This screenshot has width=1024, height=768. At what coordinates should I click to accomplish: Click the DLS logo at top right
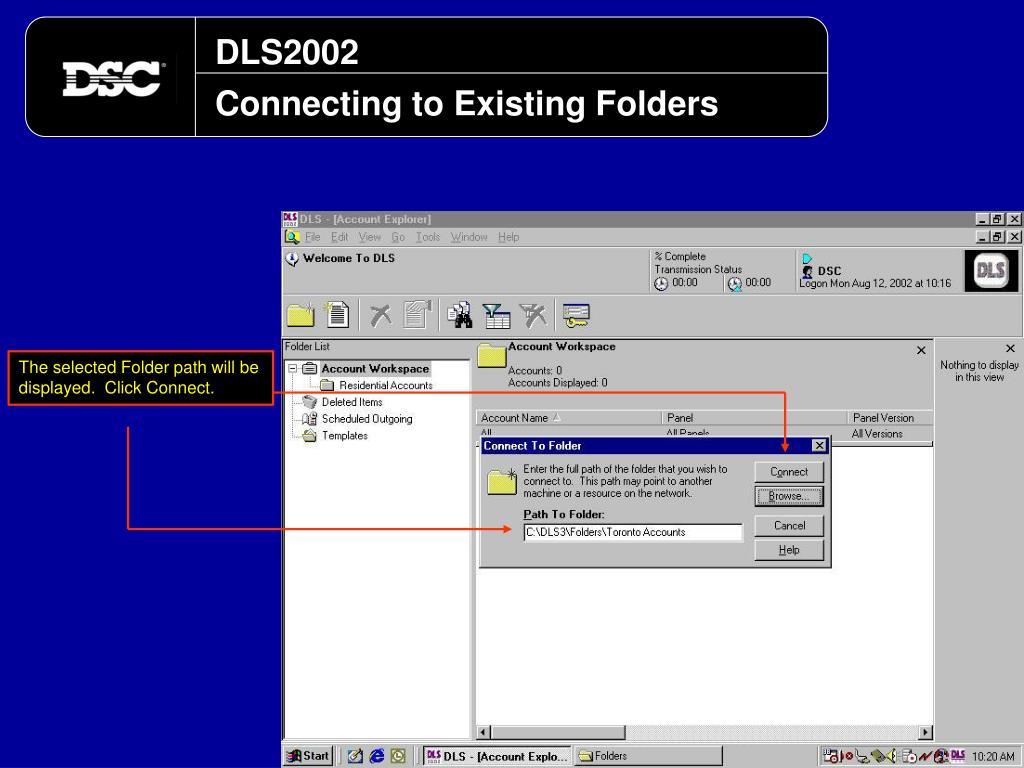[x=989, y=270]
